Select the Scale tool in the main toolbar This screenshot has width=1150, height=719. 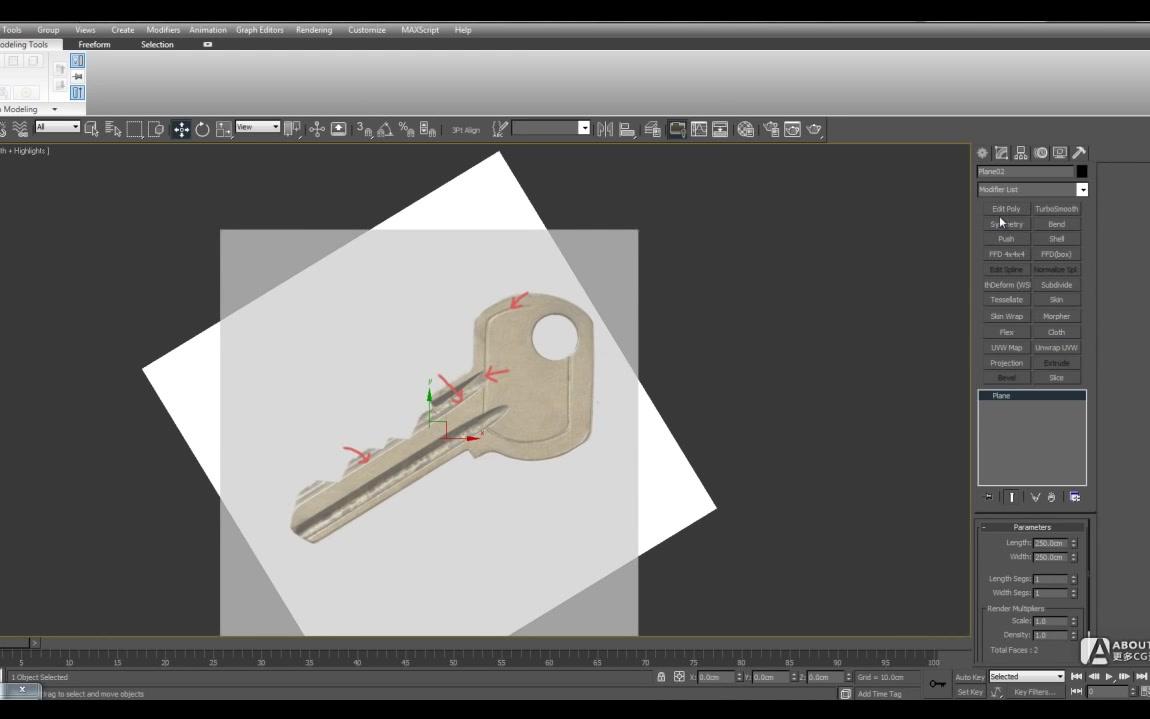(x=221, y=128)
